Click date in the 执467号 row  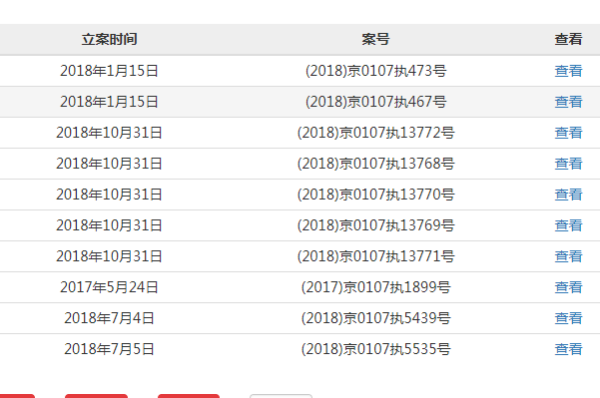pos(109,102)
